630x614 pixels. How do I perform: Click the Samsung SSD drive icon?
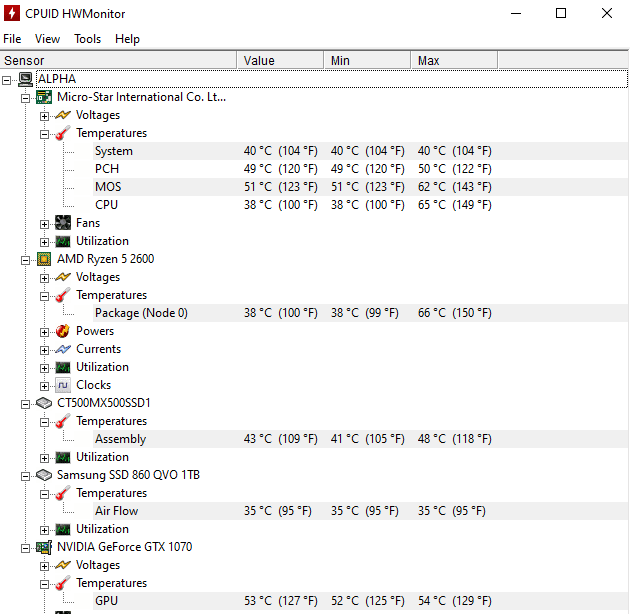point(44,475)
